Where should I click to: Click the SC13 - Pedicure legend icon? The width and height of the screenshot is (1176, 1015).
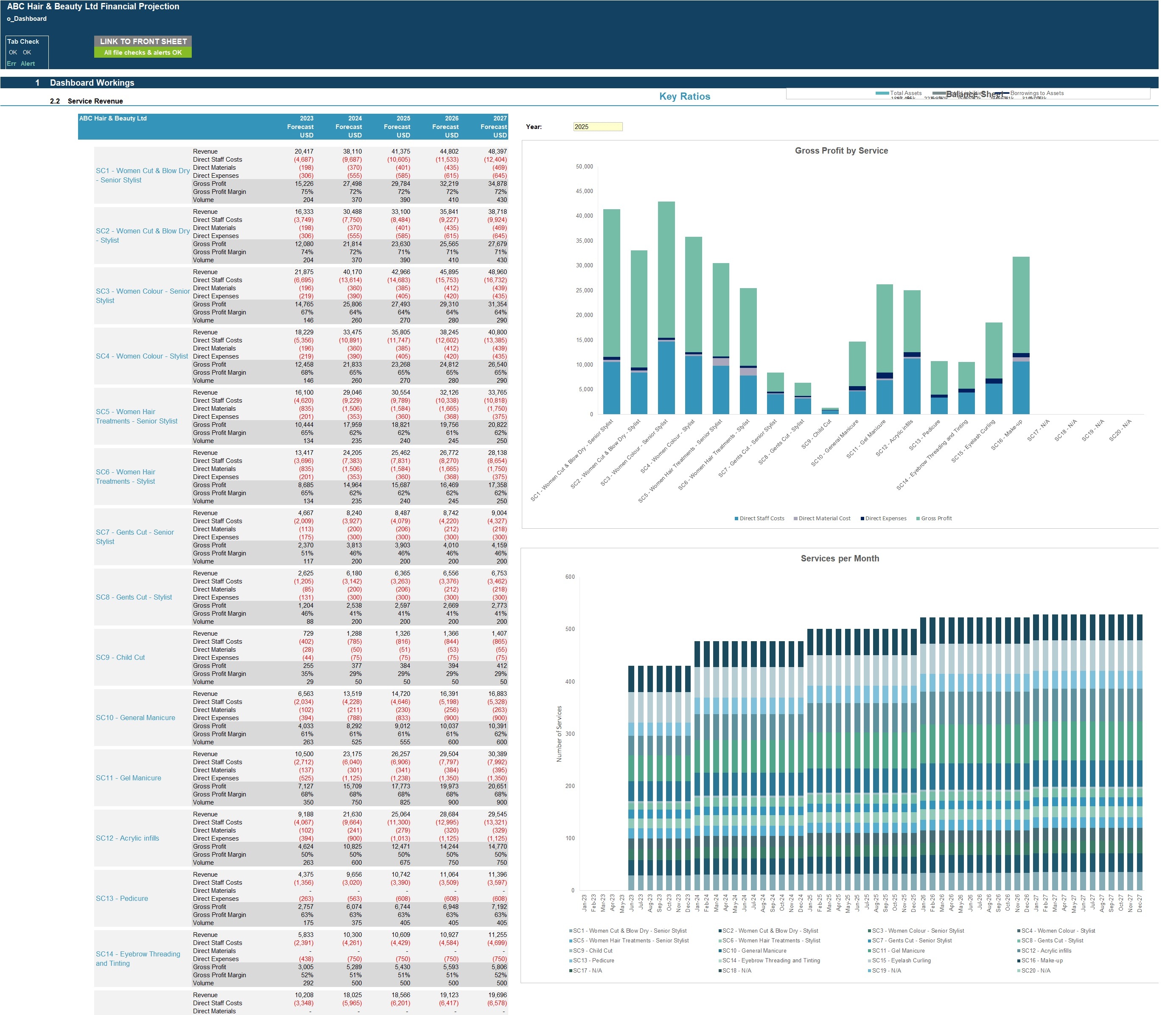571,961
